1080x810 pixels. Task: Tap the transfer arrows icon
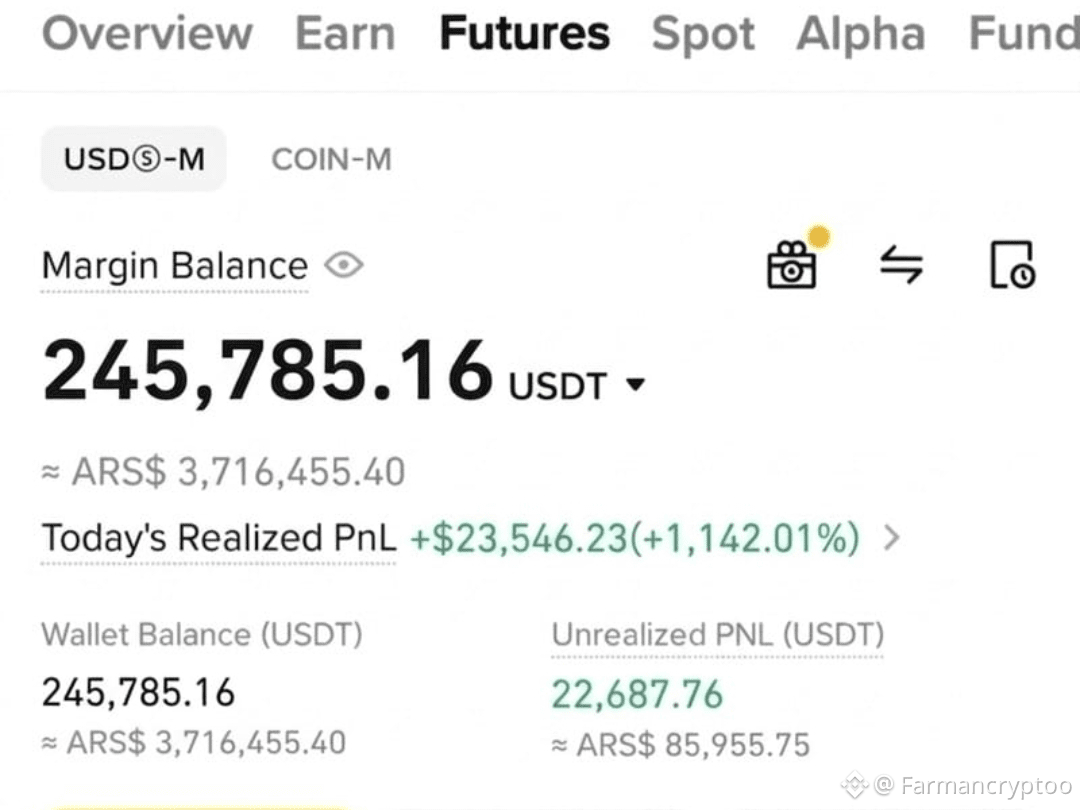click(902, 265)
